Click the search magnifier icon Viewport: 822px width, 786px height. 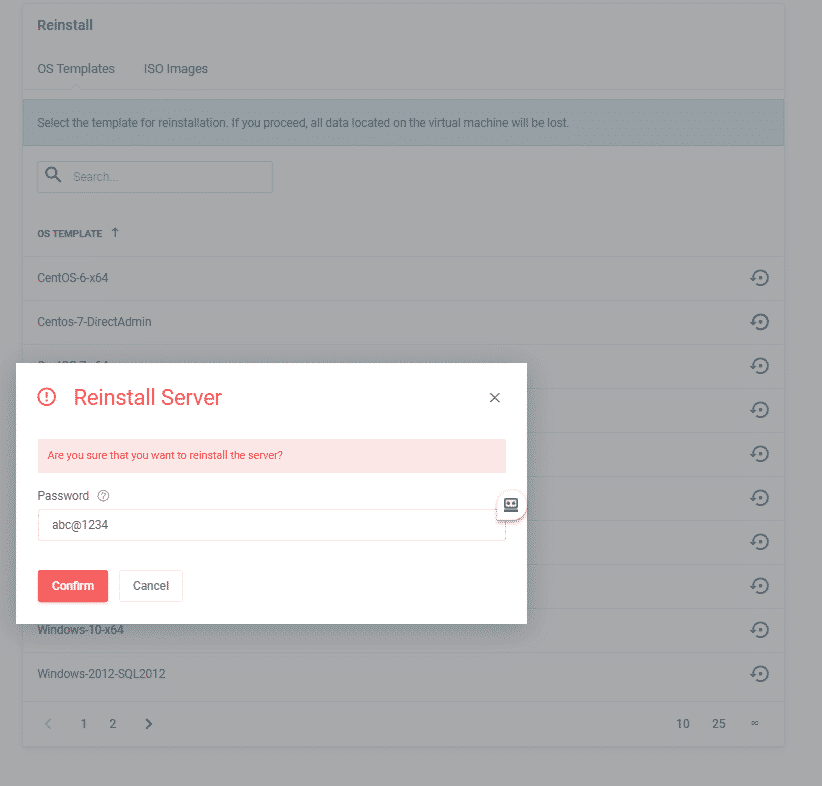click(54, 176)
